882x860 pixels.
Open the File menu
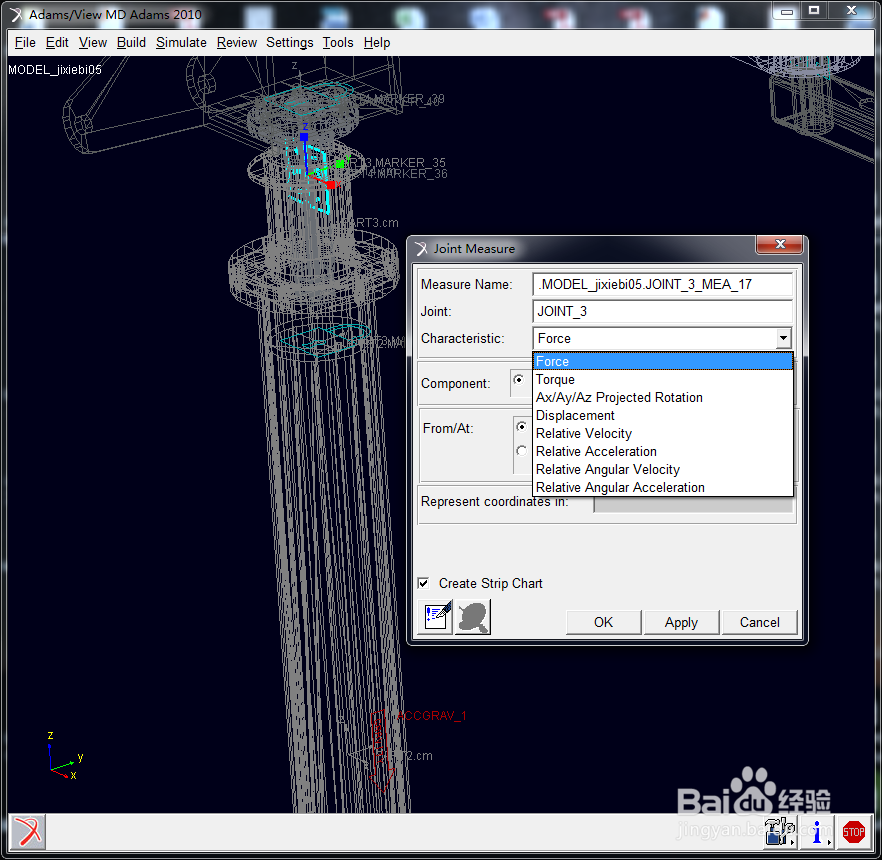point(25,43)
